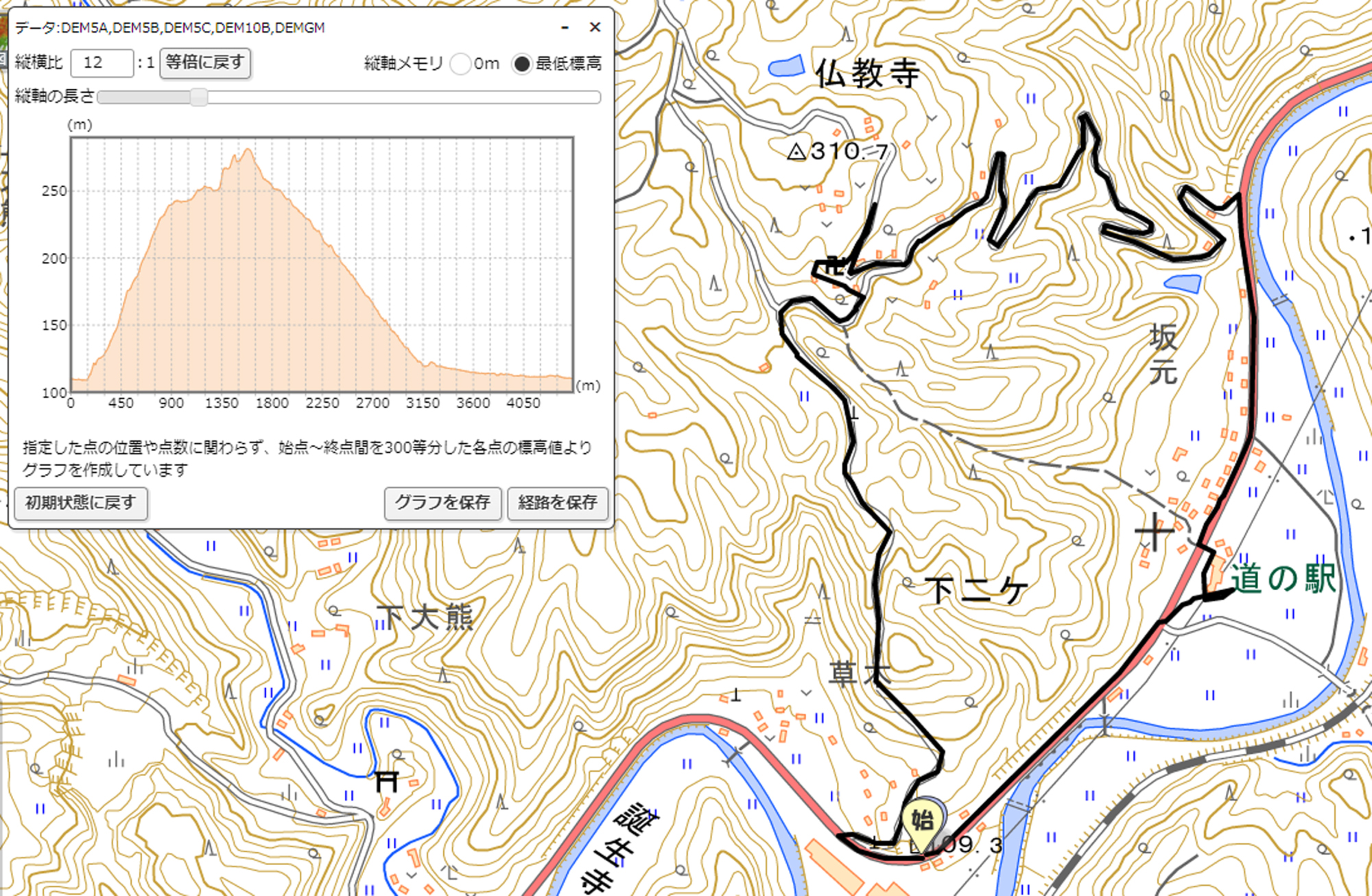Minimize the elevation profile dialog
Screen dimensions: 1372x896
tap(565, 27)
